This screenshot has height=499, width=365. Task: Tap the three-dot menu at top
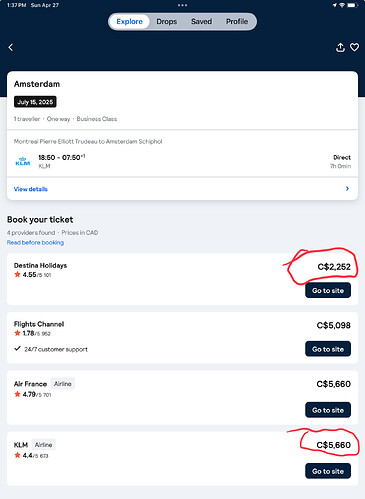tap(182, 5)
